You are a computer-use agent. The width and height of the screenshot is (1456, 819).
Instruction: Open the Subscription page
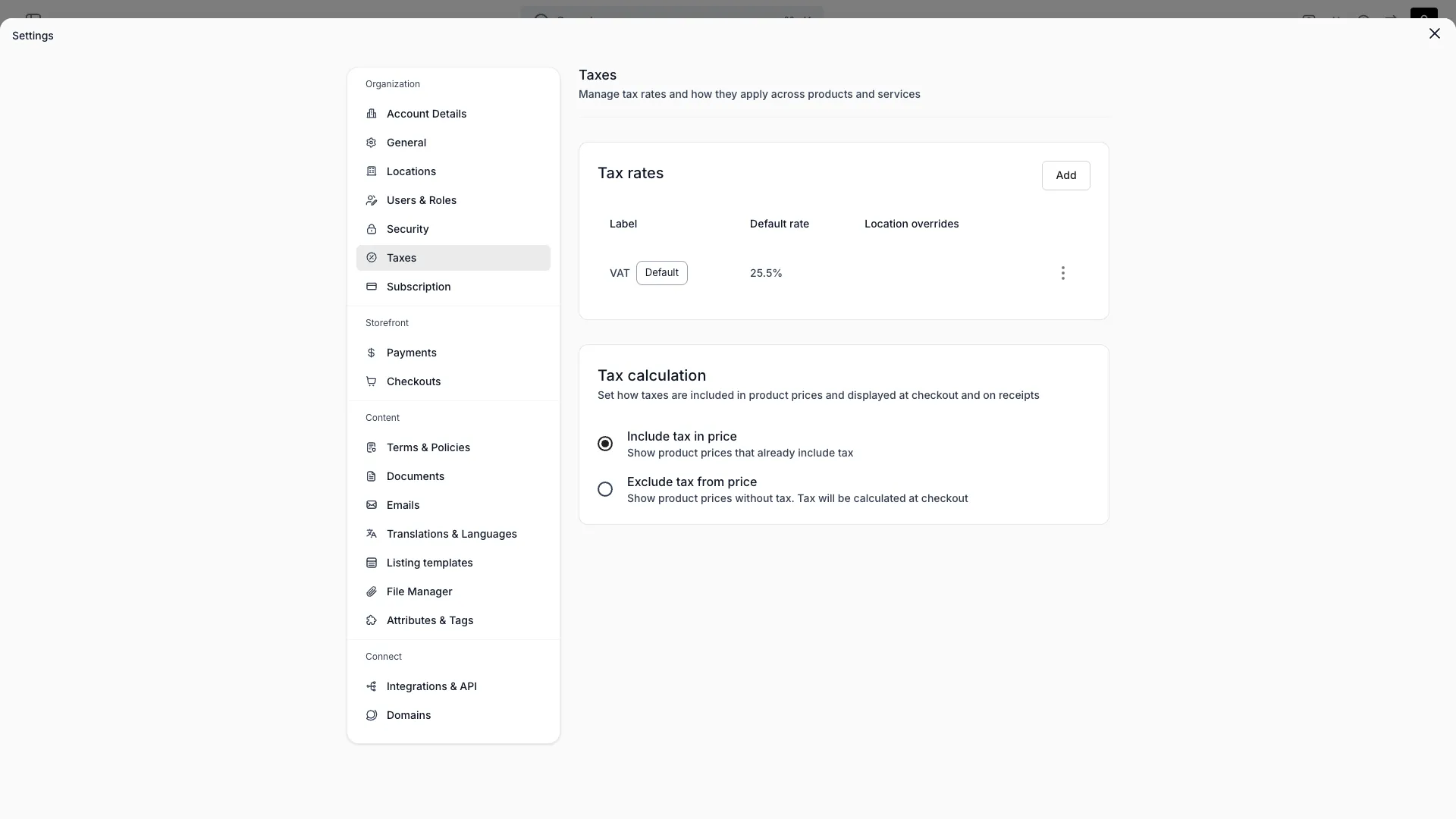[453, 287]
